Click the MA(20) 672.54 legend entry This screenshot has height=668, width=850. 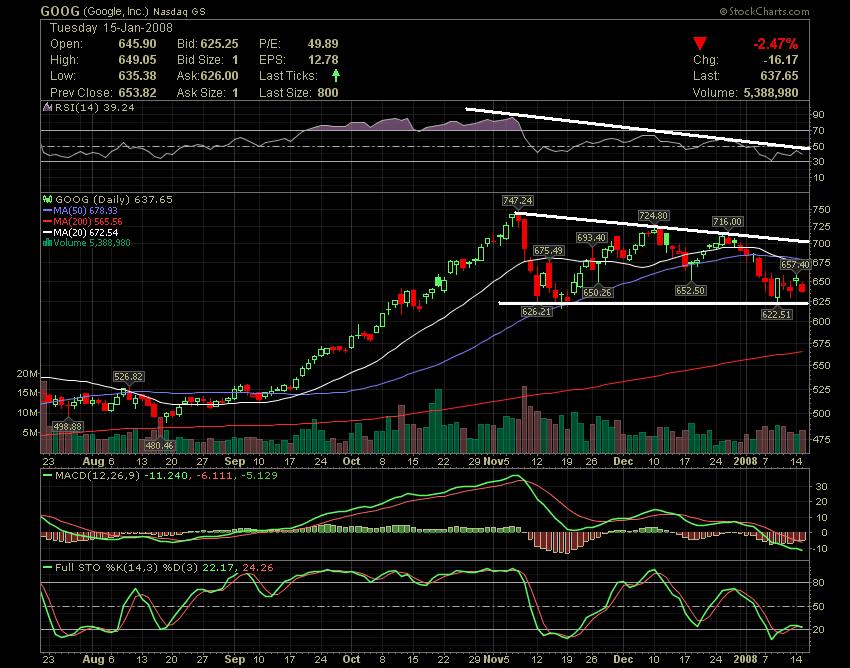80,232
